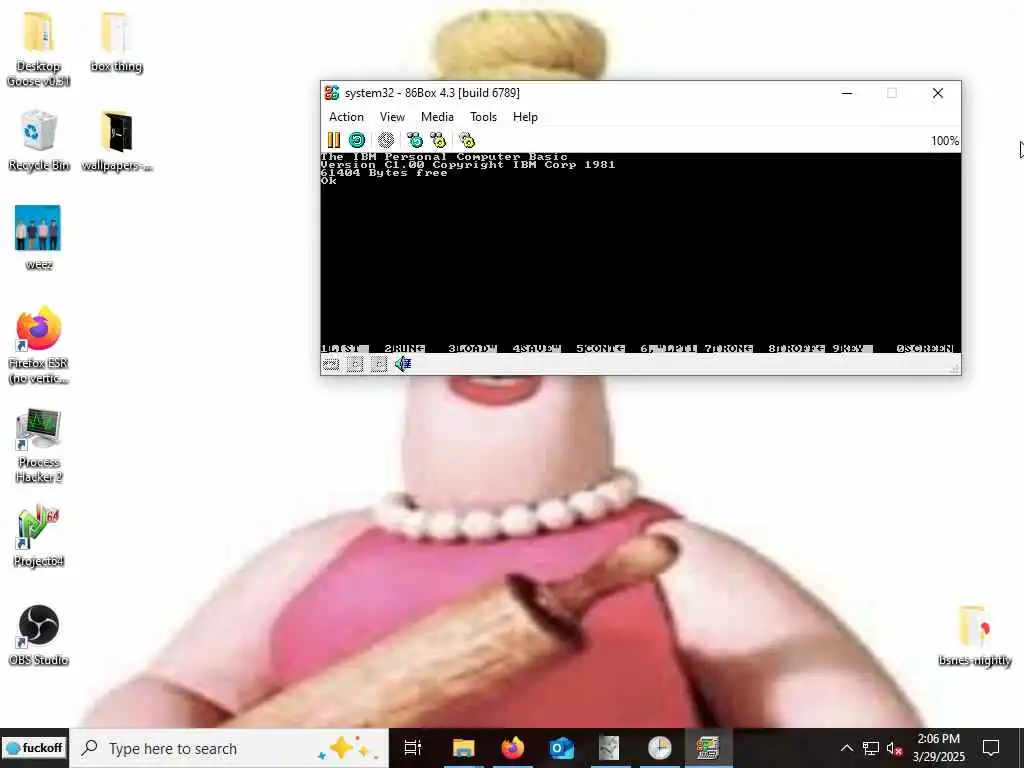Open the Start menu button
This screenshot has width=1024, height=768.
(x=34, y=748)
